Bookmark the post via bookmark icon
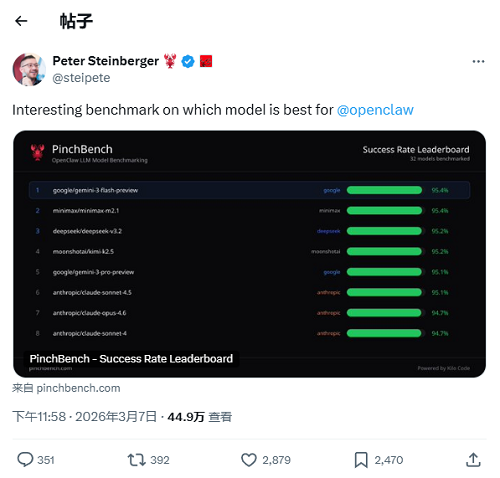This screenshot has width=500, height=478. click(361, 460)
